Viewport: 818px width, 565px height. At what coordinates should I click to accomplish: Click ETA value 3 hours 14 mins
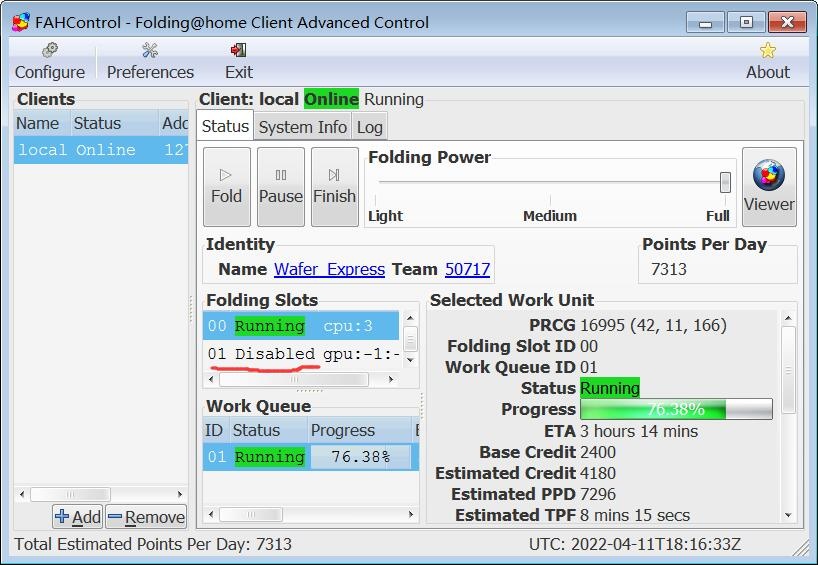pos(639,431)
